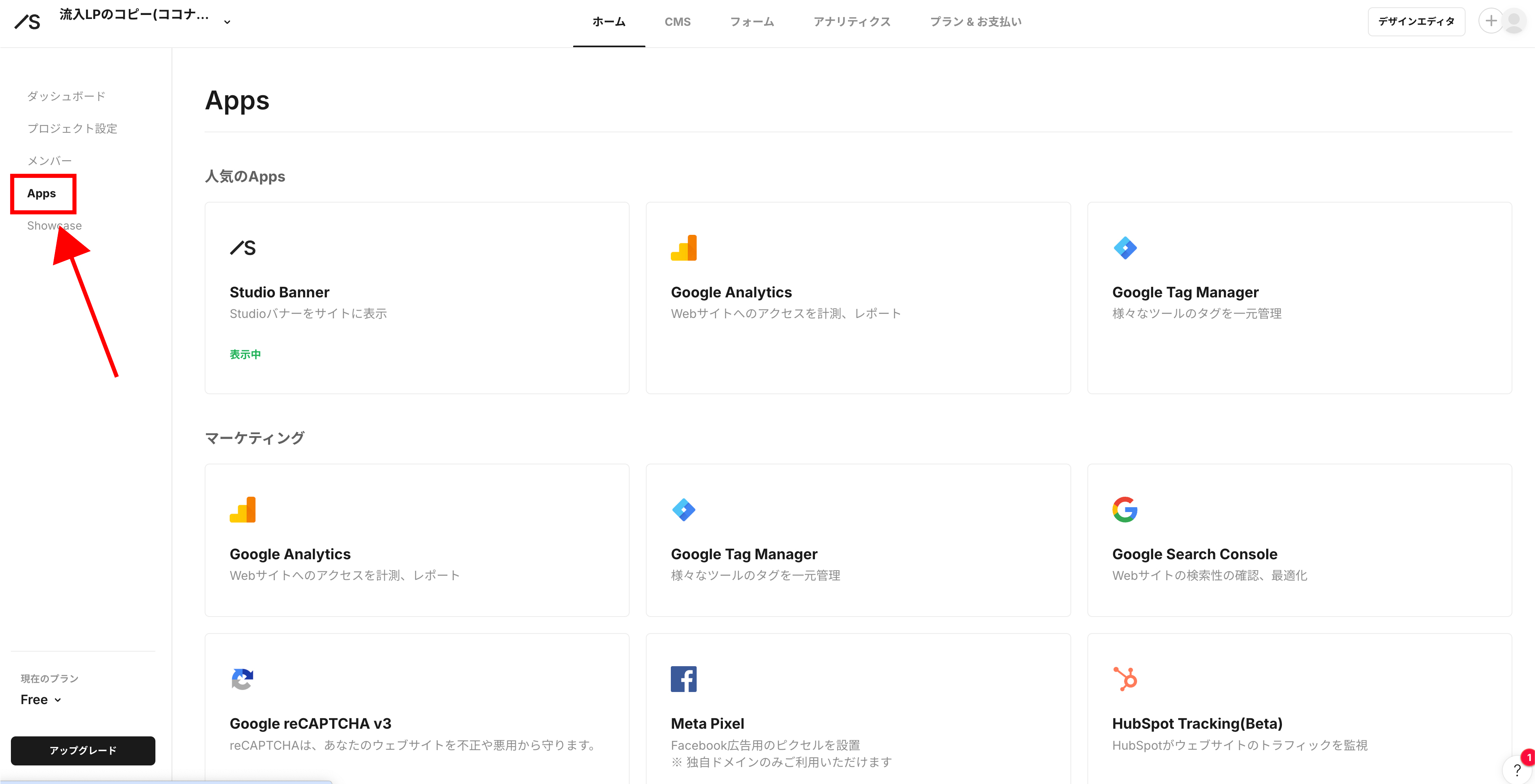
Task: Click the 現在のプラン label
Action: 50,679
